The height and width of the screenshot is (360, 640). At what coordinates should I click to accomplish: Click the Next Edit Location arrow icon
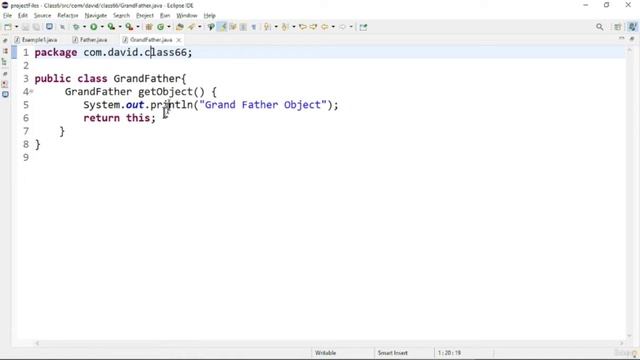(x=313, y=27)
